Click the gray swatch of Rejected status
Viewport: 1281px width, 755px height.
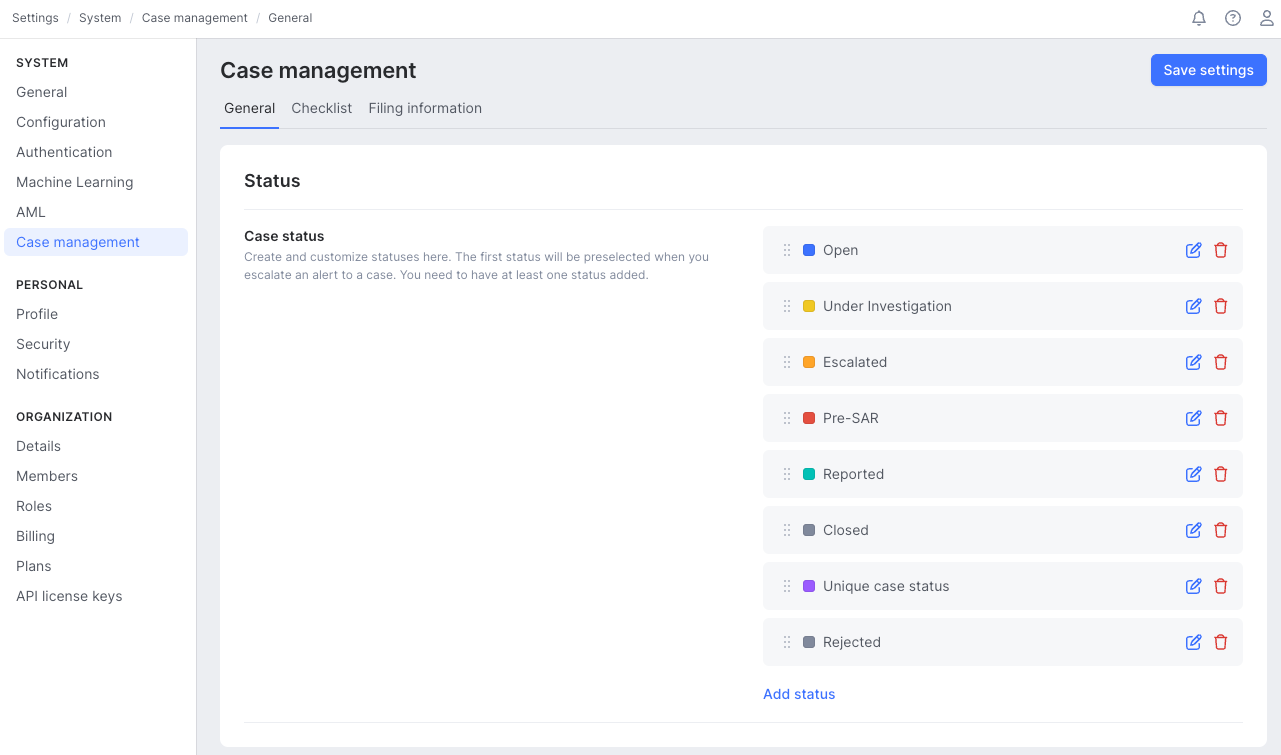point(809,642)
